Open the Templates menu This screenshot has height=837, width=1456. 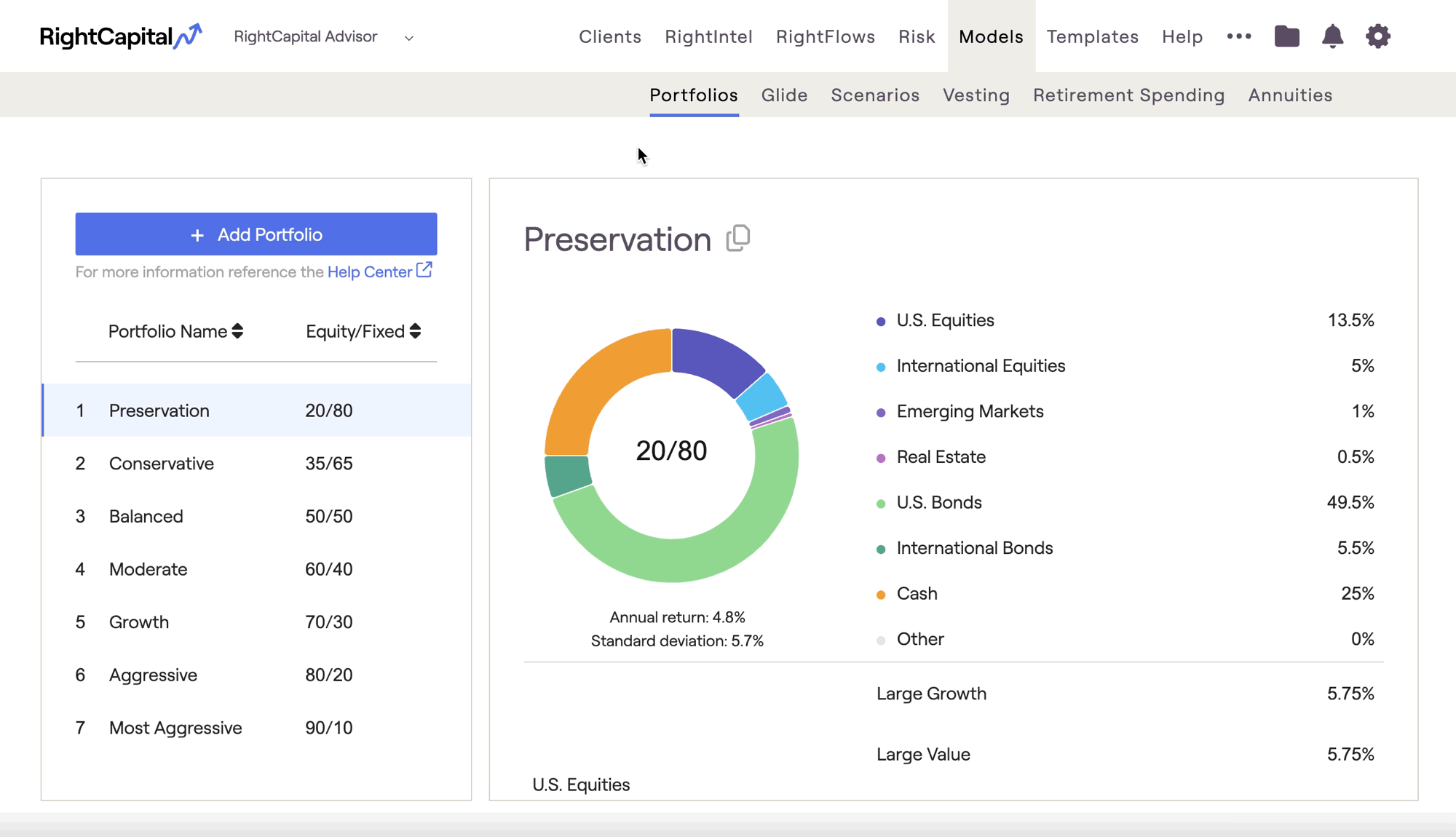click(1093, 36)
